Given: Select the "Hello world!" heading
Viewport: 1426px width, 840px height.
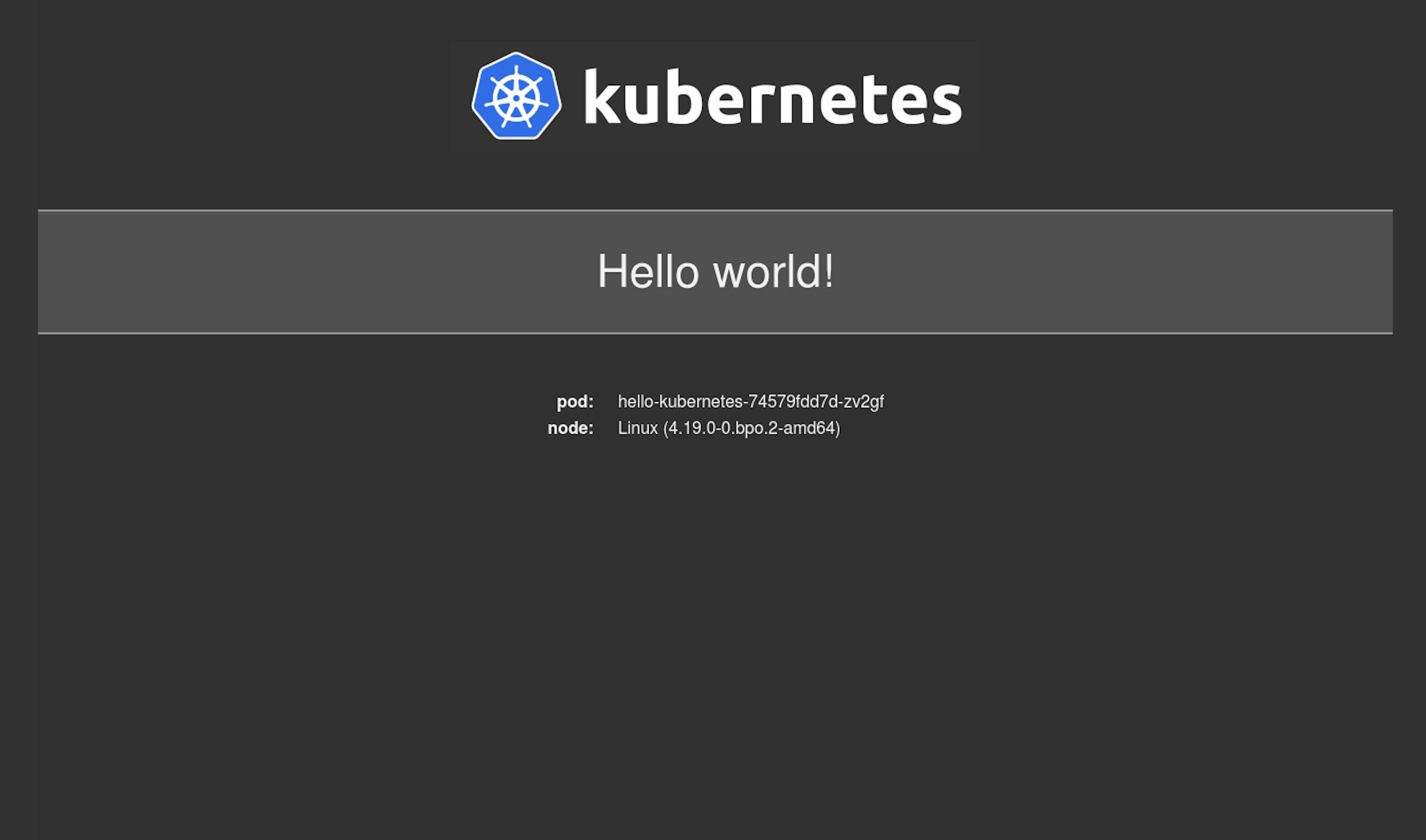Looking at the screenshot, I should [716, 271].
